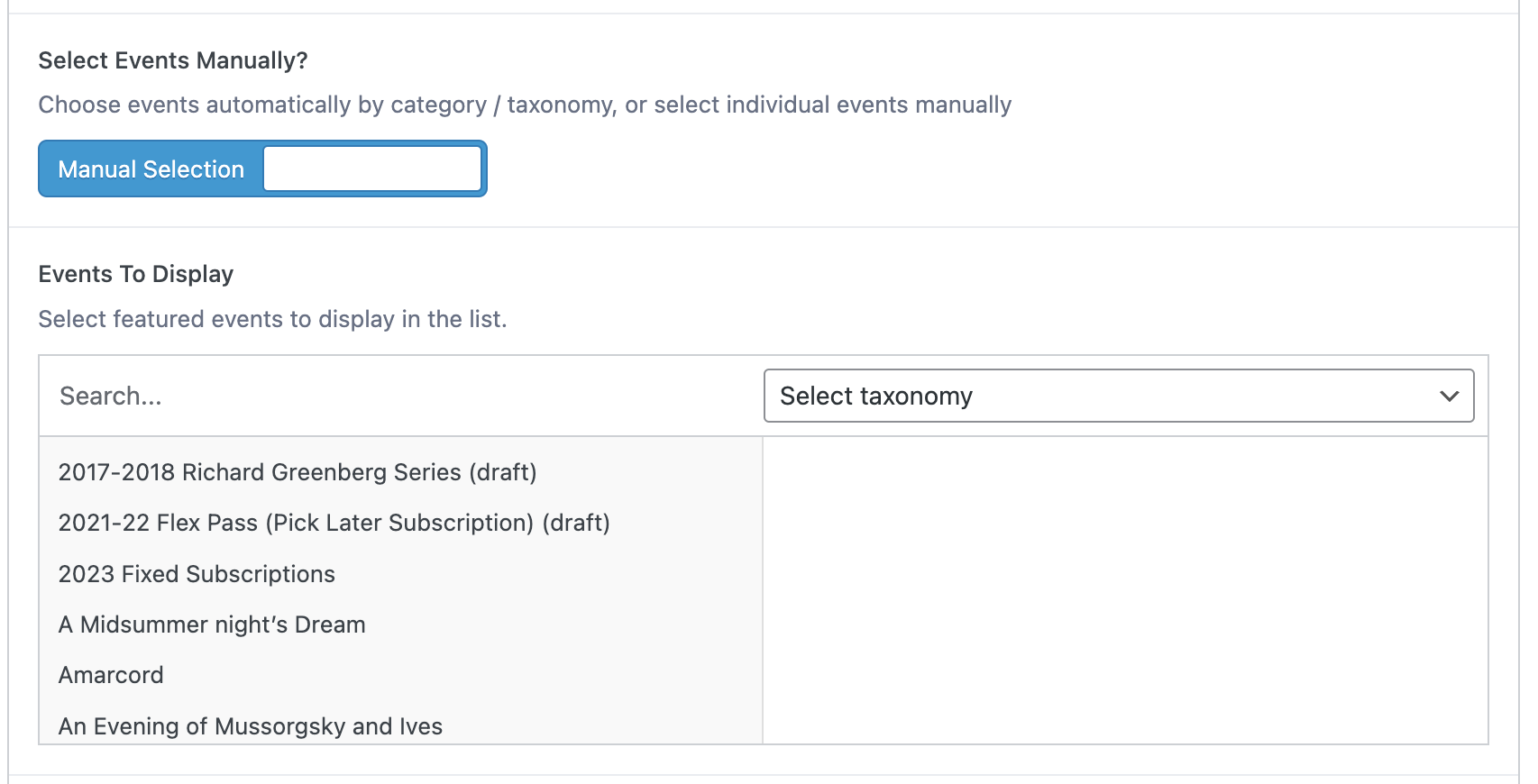This screenshot has width=1538, height=784.
Task: Click the category / taxonomy description text
Action: 525,105
